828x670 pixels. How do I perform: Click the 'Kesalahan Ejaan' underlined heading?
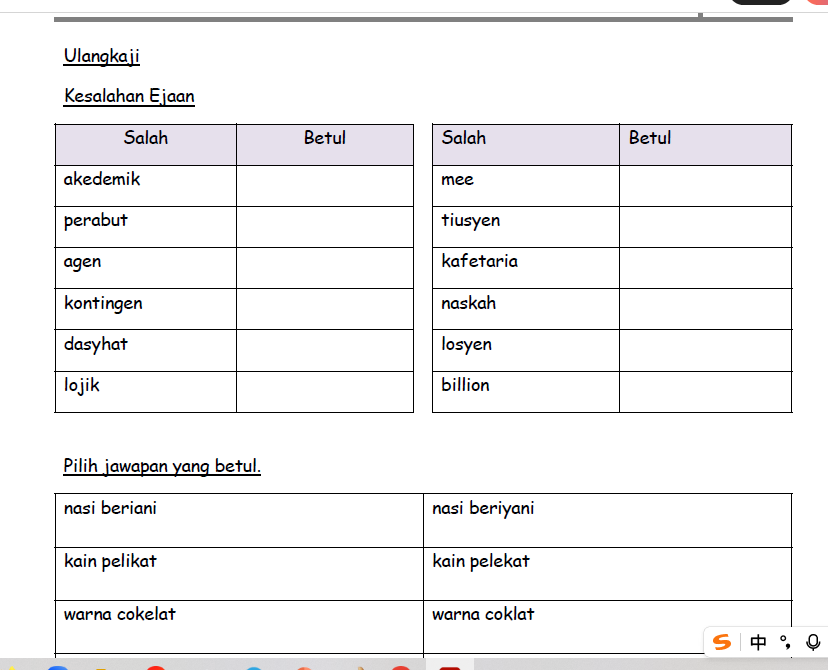[129, 97]
